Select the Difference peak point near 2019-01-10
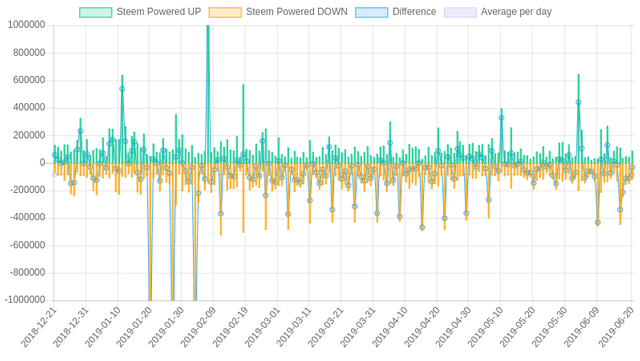Screen dimensions: 640x361 (x=122, y=89)
